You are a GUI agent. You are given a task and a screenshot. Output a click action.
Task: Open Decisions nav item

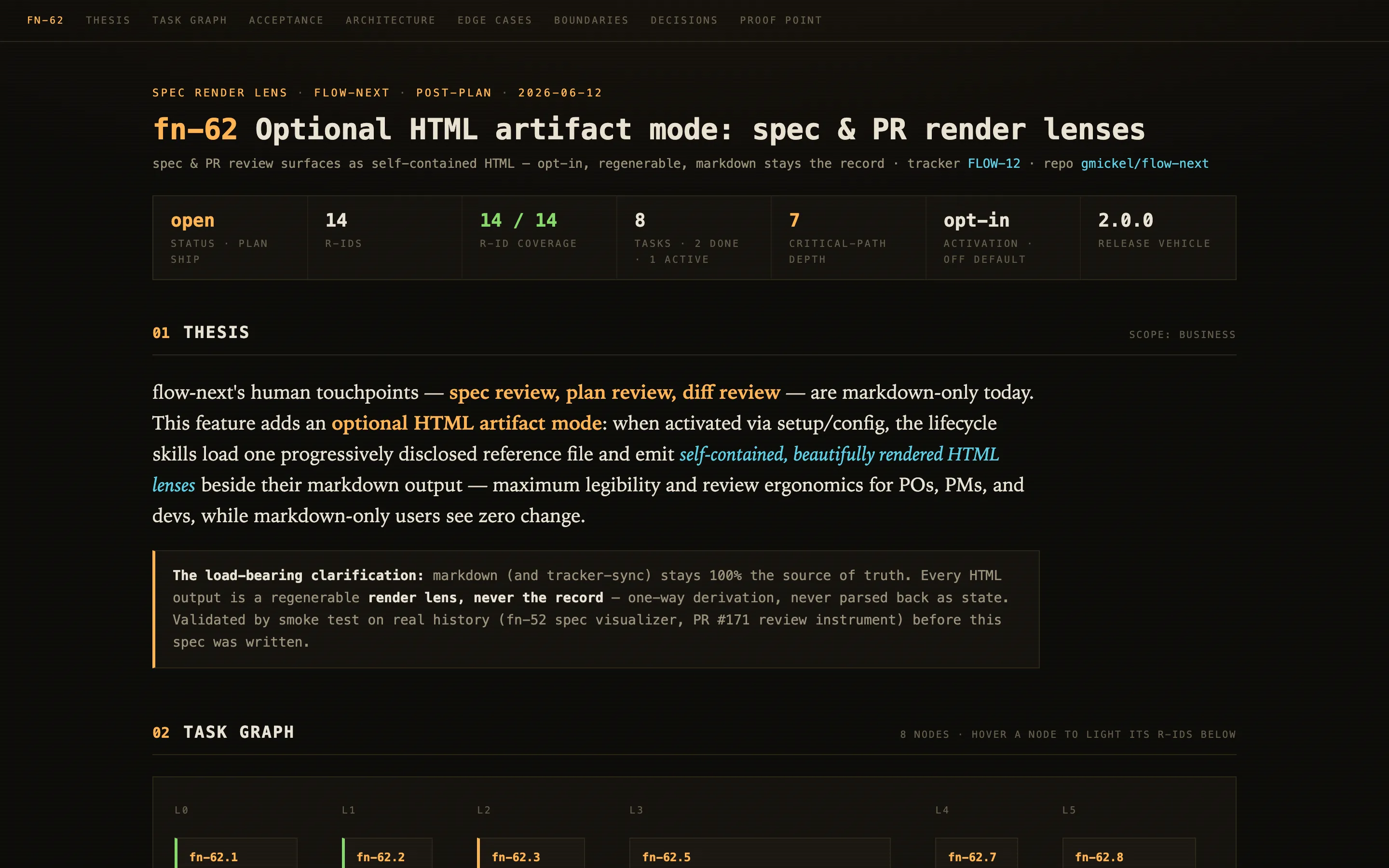point(684,20)
